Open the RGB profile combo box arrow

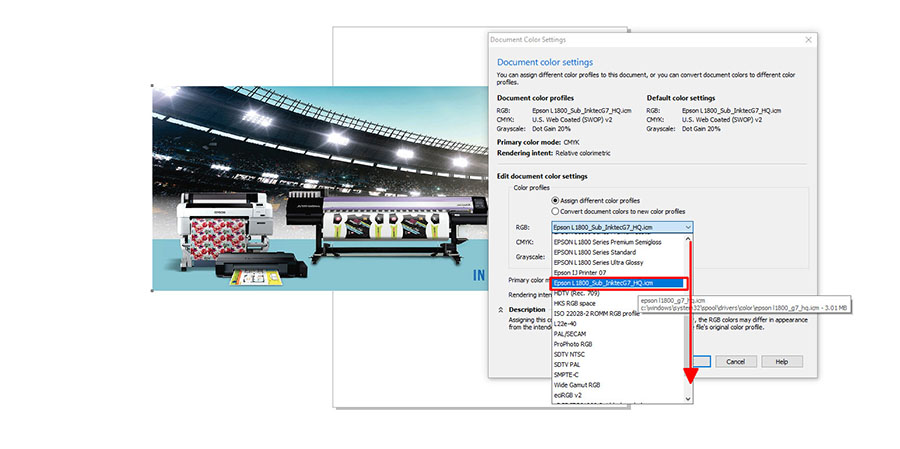(x=688, y=227)
